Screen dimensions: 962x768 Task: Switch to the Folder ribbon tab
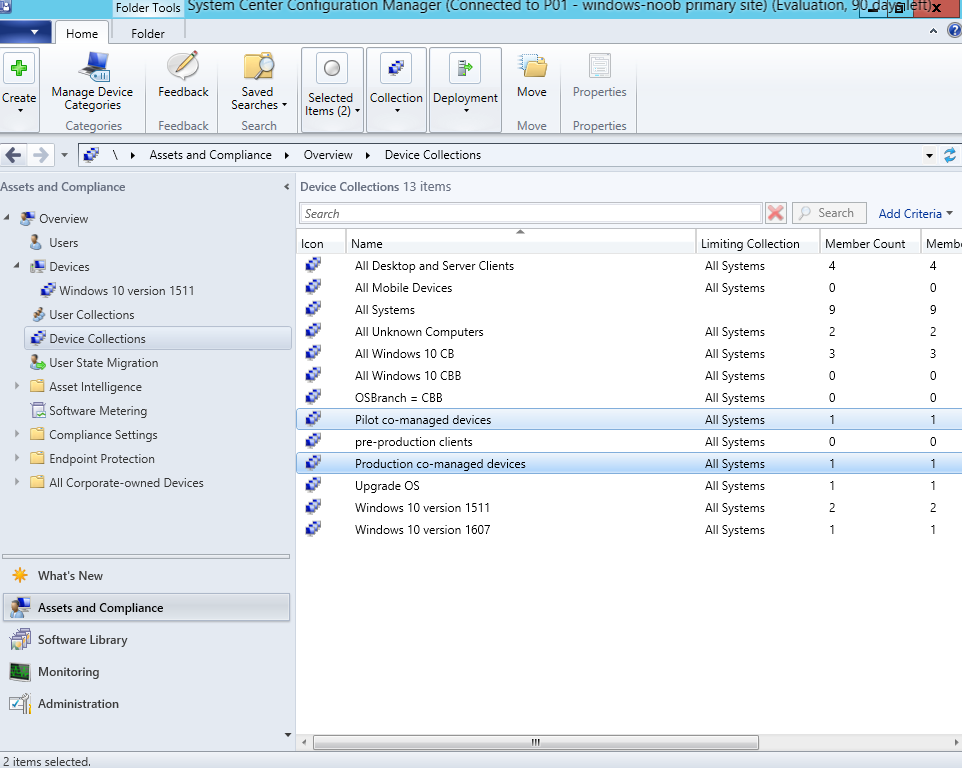(x=148, y=34)
